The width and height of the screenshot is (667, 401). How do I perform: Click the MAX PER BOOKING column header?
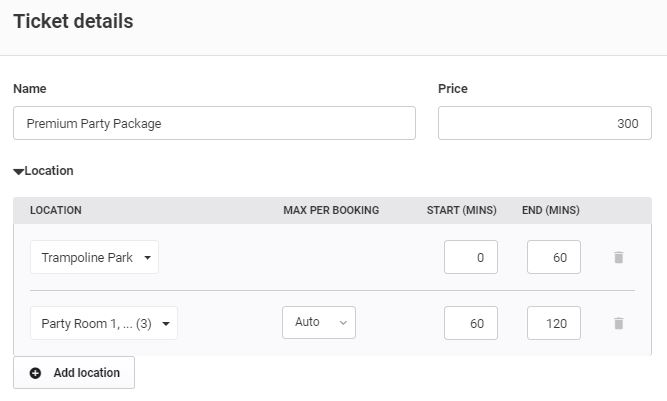(331, 210)
